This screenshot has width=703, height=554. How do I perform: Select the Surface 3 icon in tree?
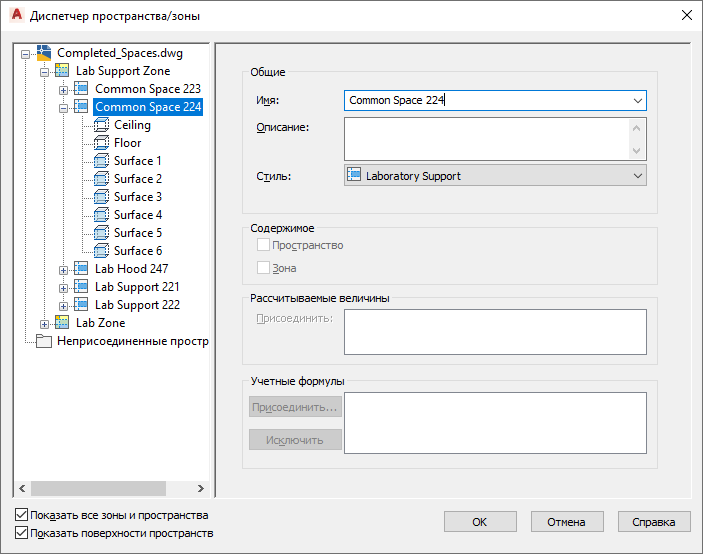click(x=101, y=197)
